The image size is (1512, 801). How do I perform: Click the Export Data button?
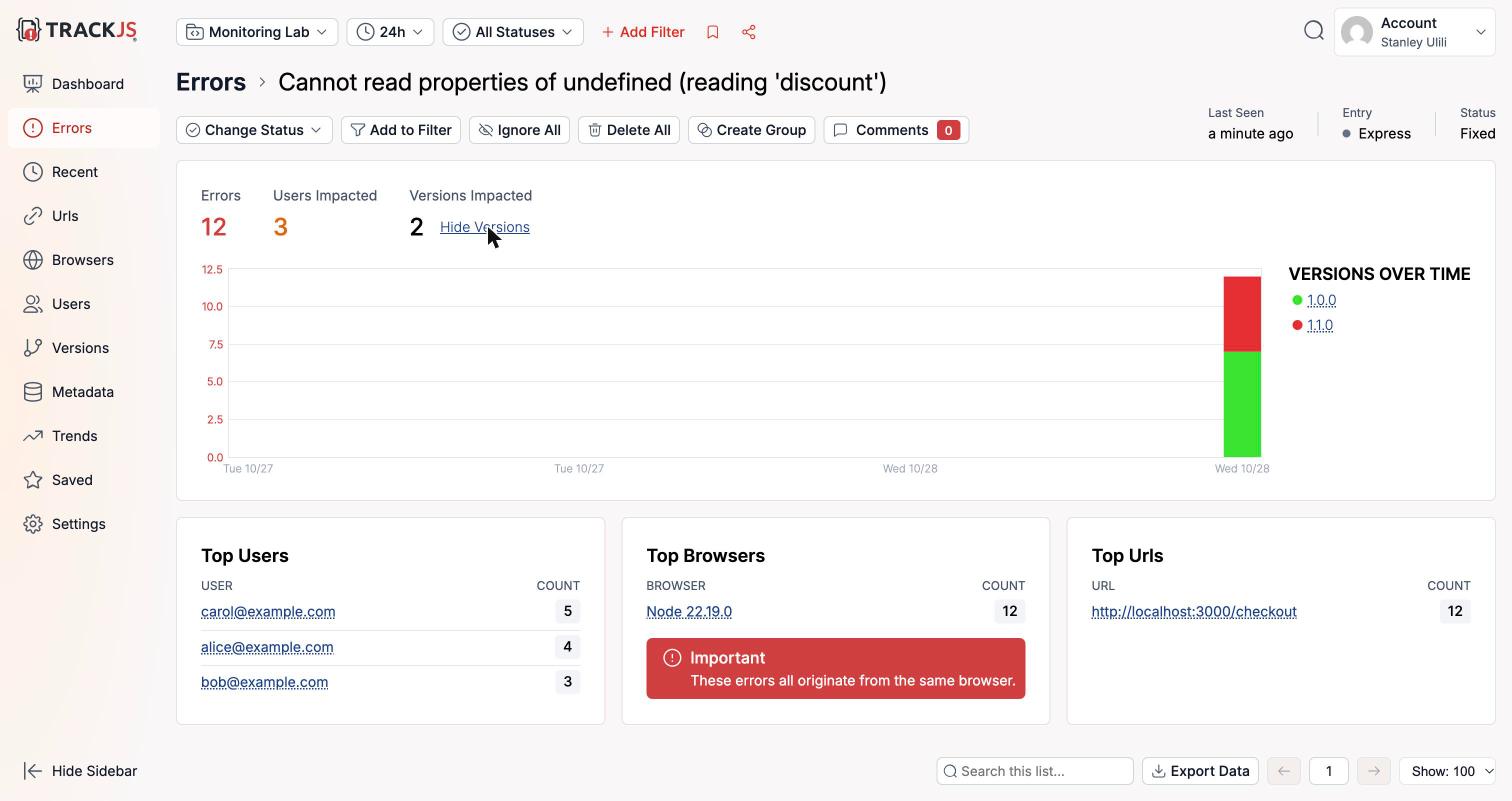pyautogui.click(x=1200, y=771)
